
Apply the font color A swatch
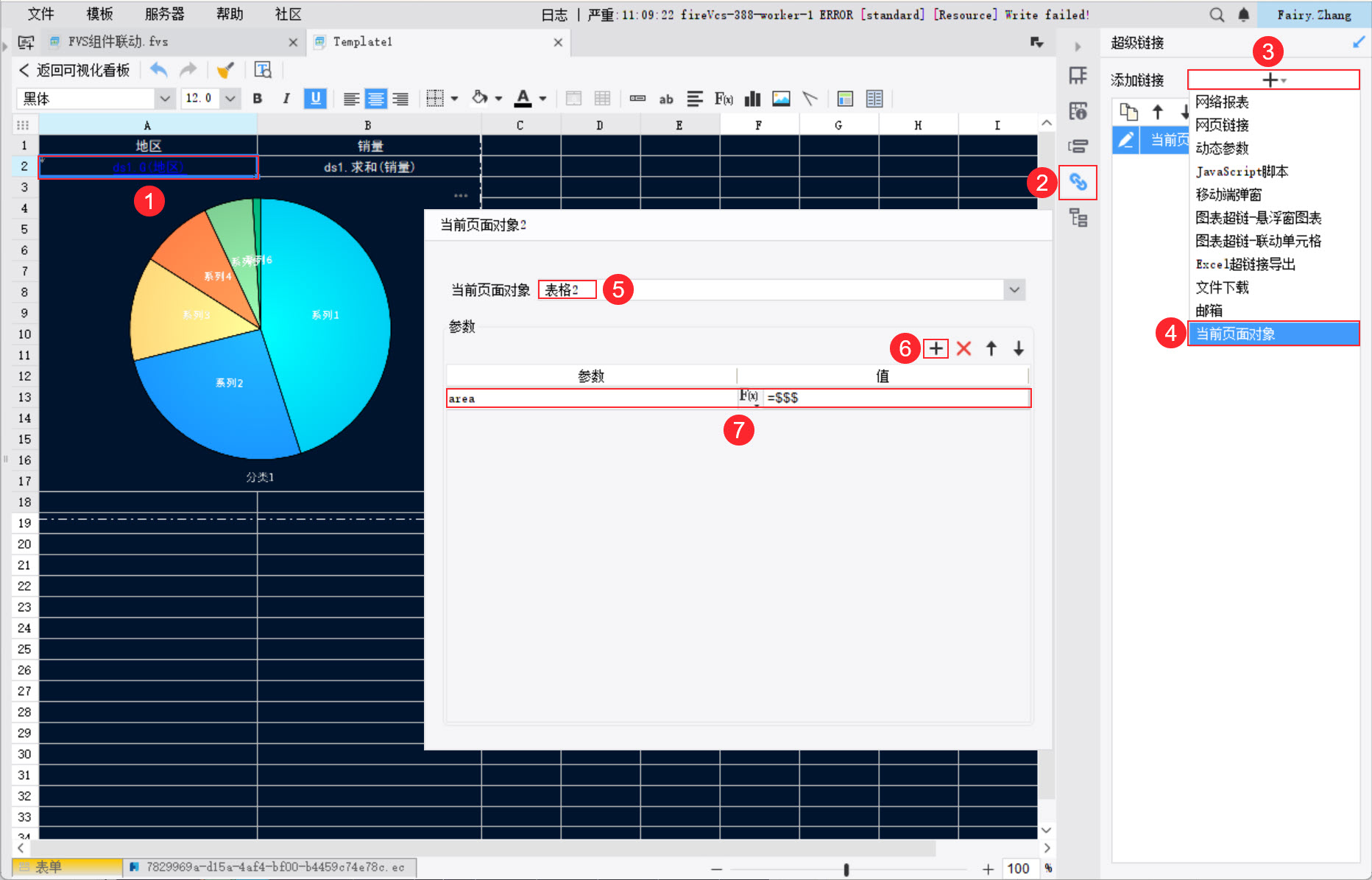[523, 99]
